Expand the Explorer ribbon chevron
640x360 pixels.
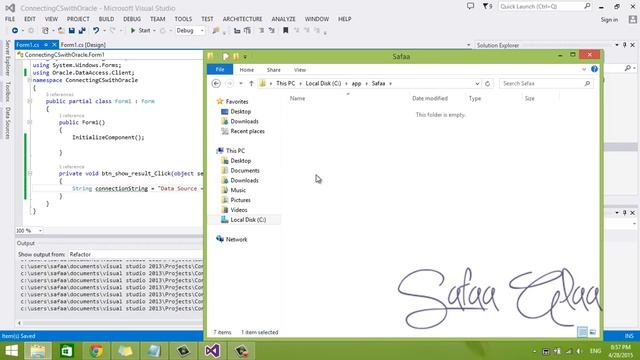584,69
